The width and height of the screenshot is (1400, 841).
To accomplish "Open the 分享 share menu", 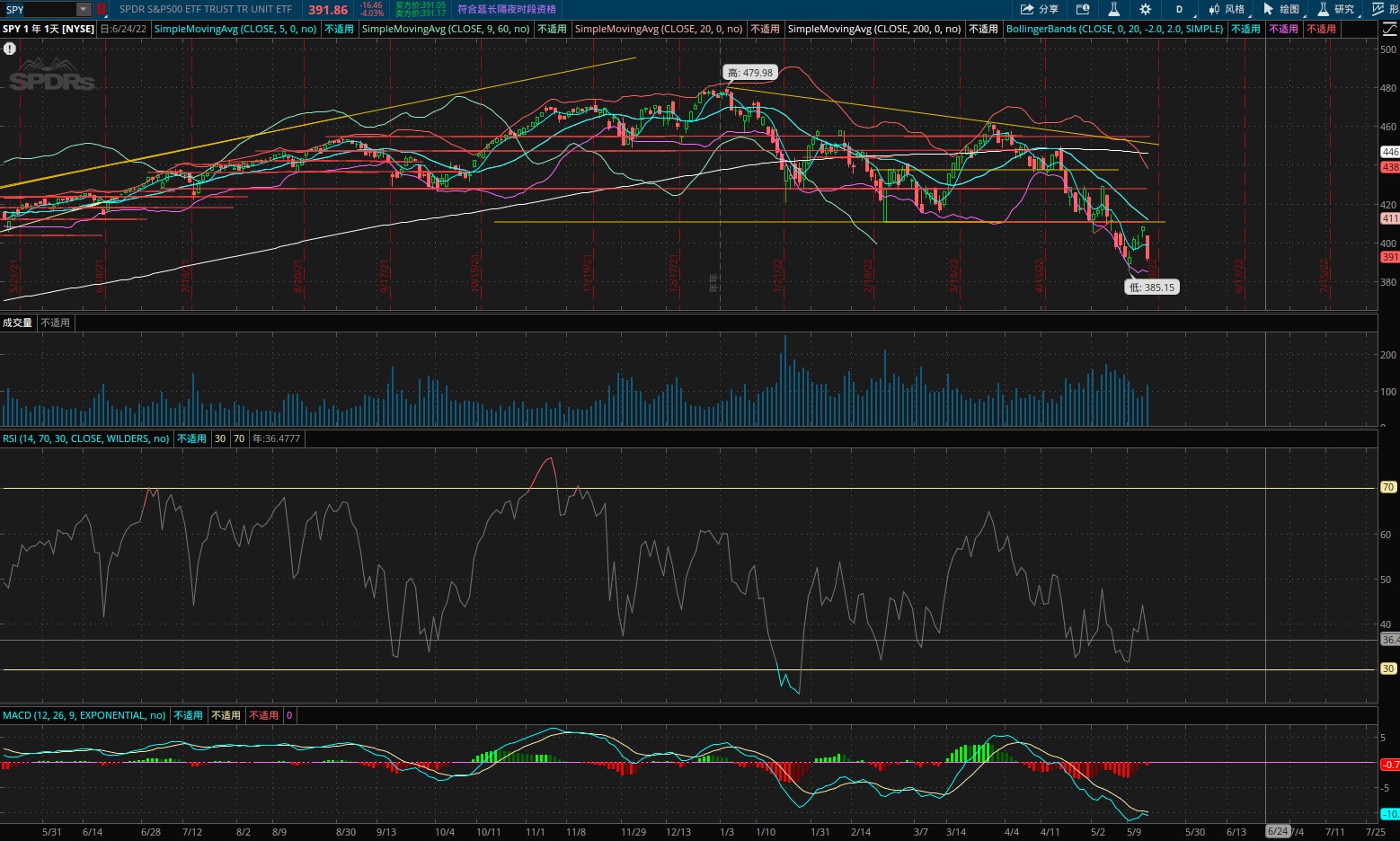I will 1040,9.
